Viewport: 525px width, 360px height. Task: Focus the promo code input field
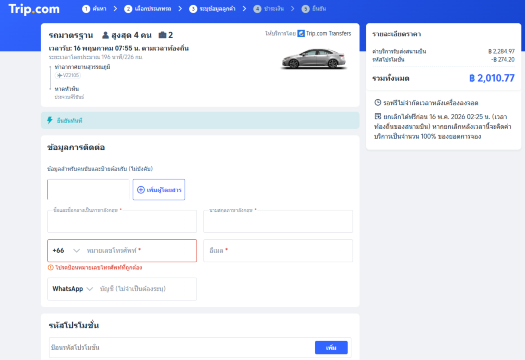[181, 347]
